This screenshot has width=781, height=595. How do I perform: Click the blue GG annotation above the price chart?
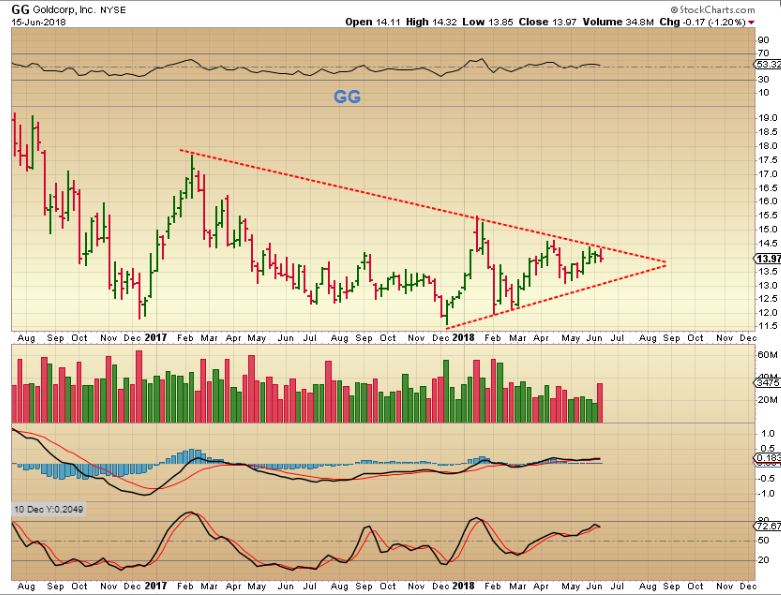click(x=347, y=96)
